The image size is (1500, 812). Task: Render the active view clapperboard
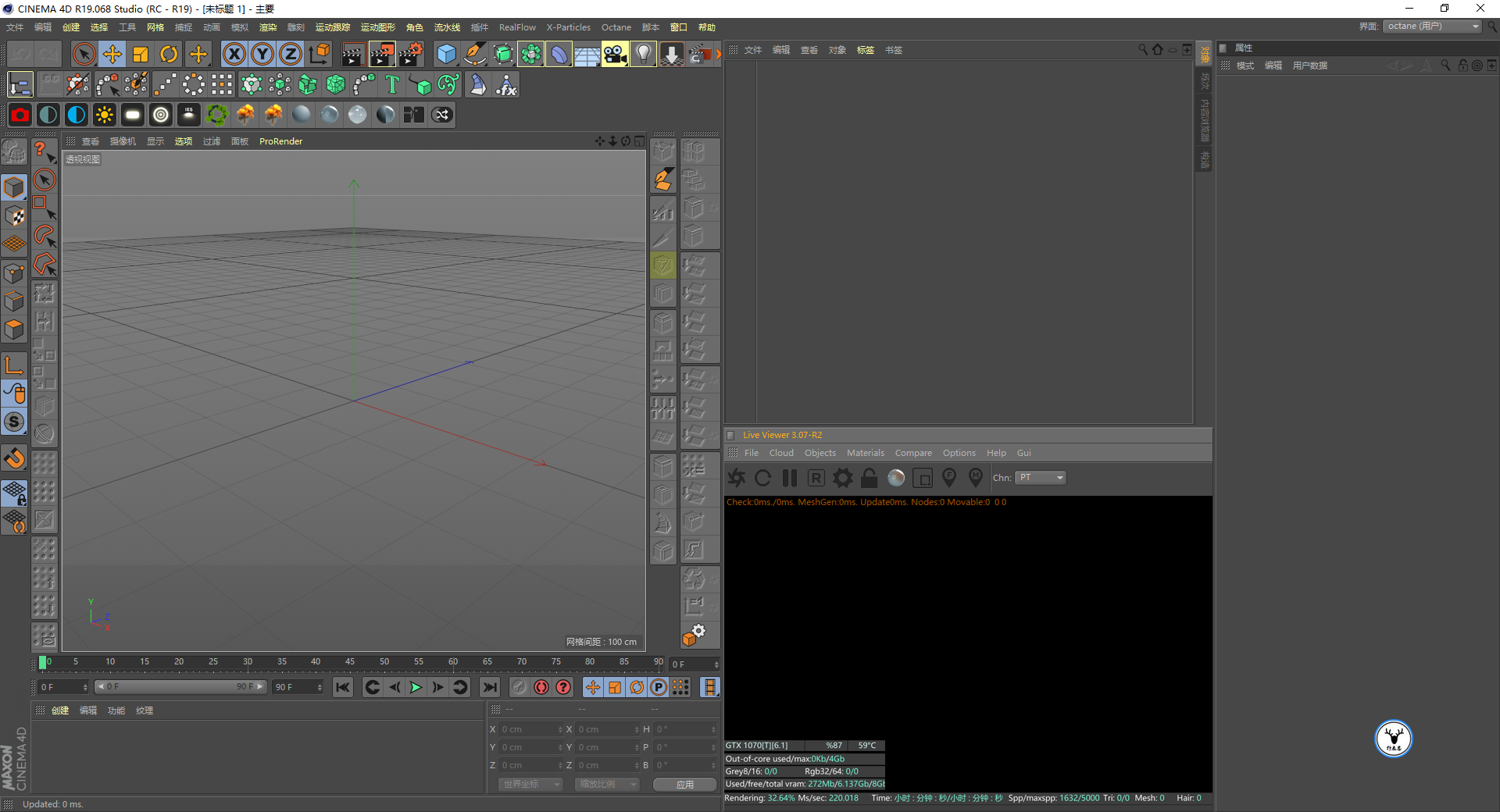[353, 54]
